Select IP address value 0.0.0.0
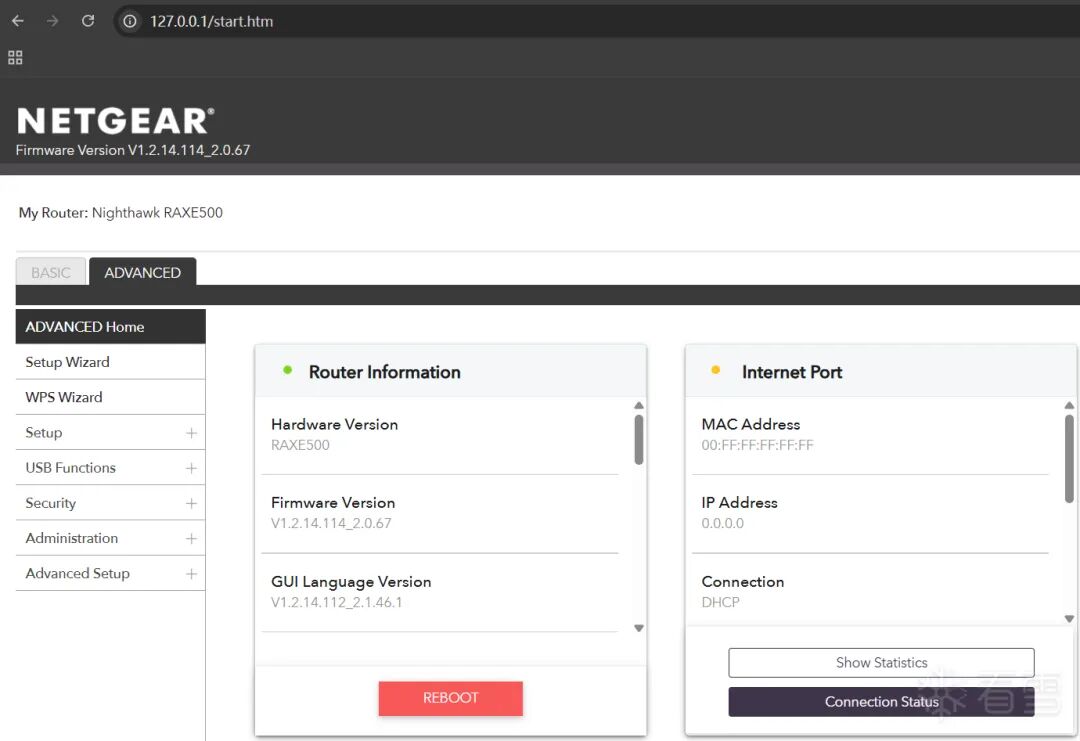 [723, 523]
